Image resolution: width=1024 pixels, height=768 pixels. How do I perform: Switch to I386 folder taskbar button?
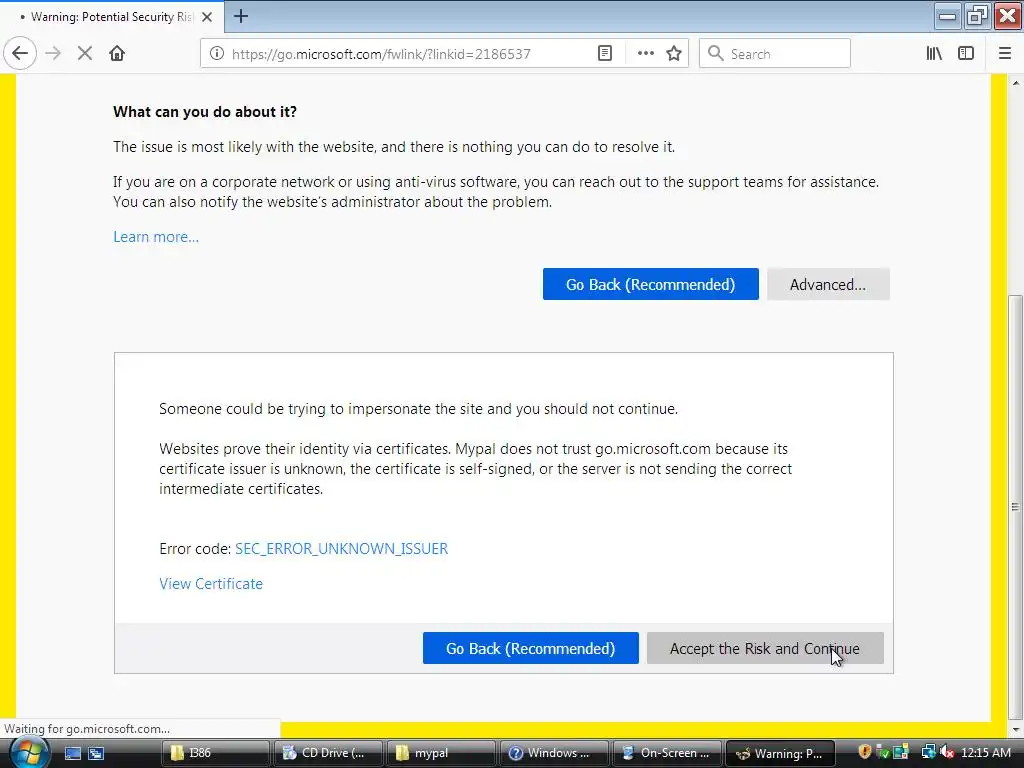tap(214, 754)
